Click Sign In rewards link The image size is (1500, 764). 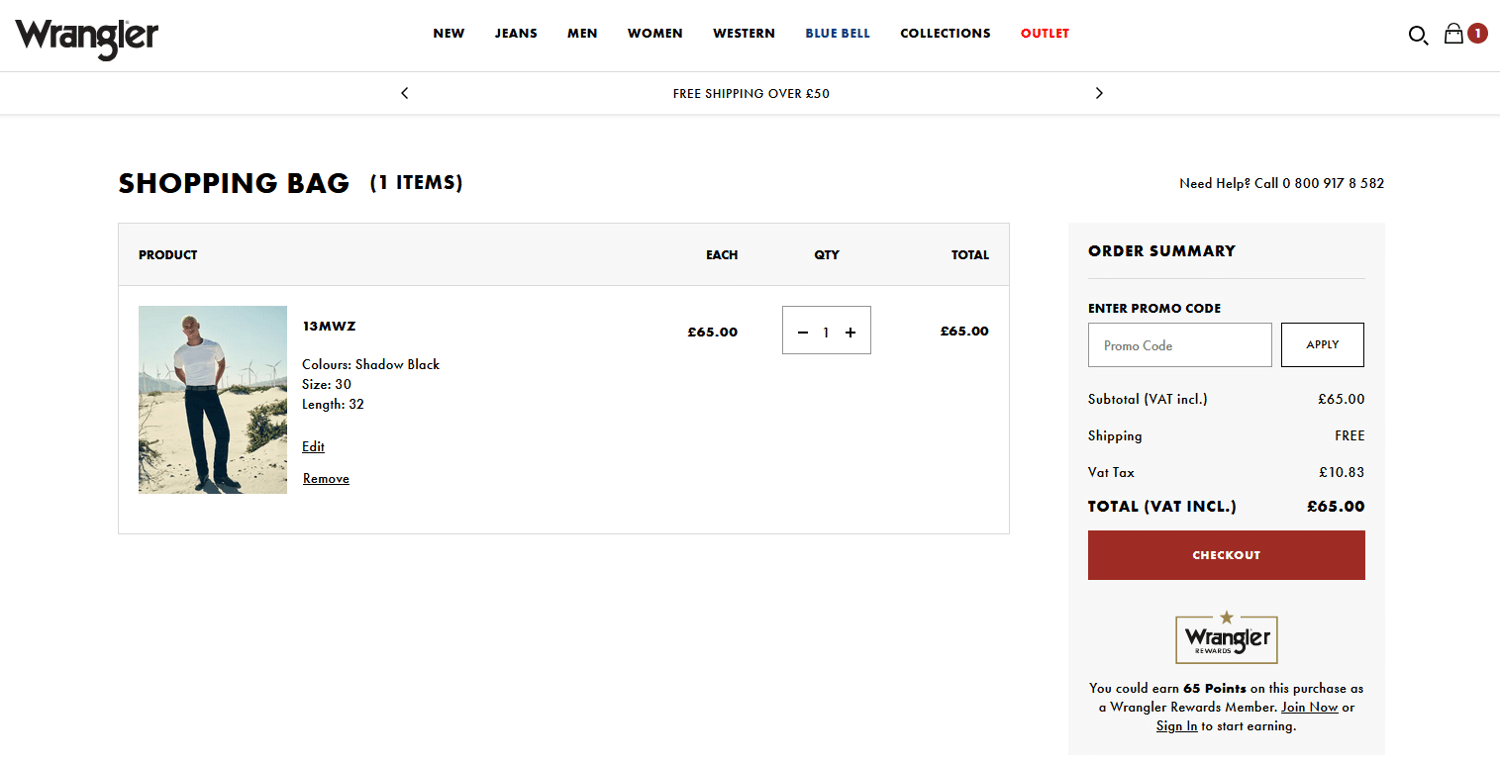tap(1177, 726)
